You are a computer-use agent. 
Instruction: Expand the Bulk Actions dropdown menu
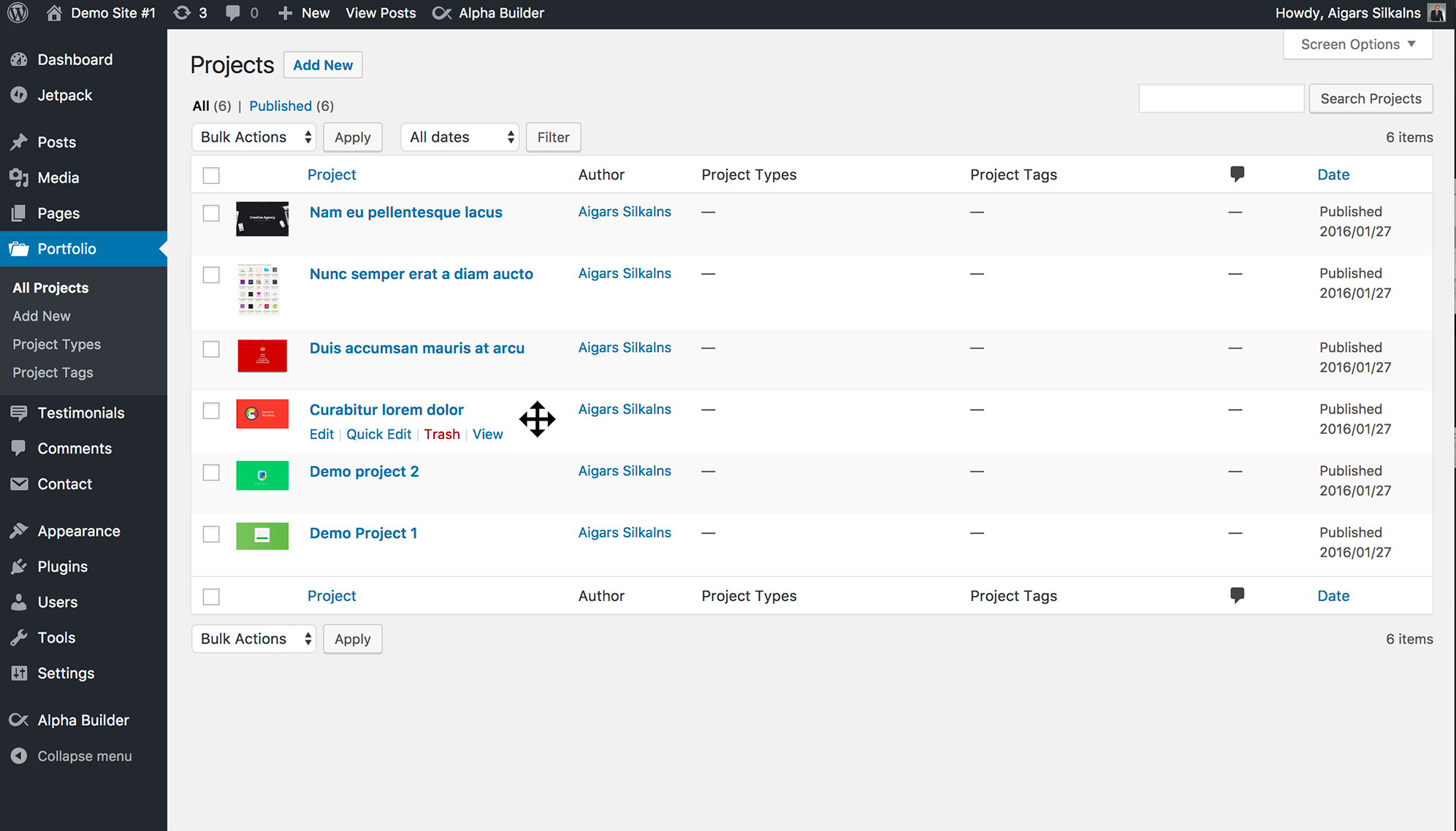pyautogui.click(x=253, y=137)
